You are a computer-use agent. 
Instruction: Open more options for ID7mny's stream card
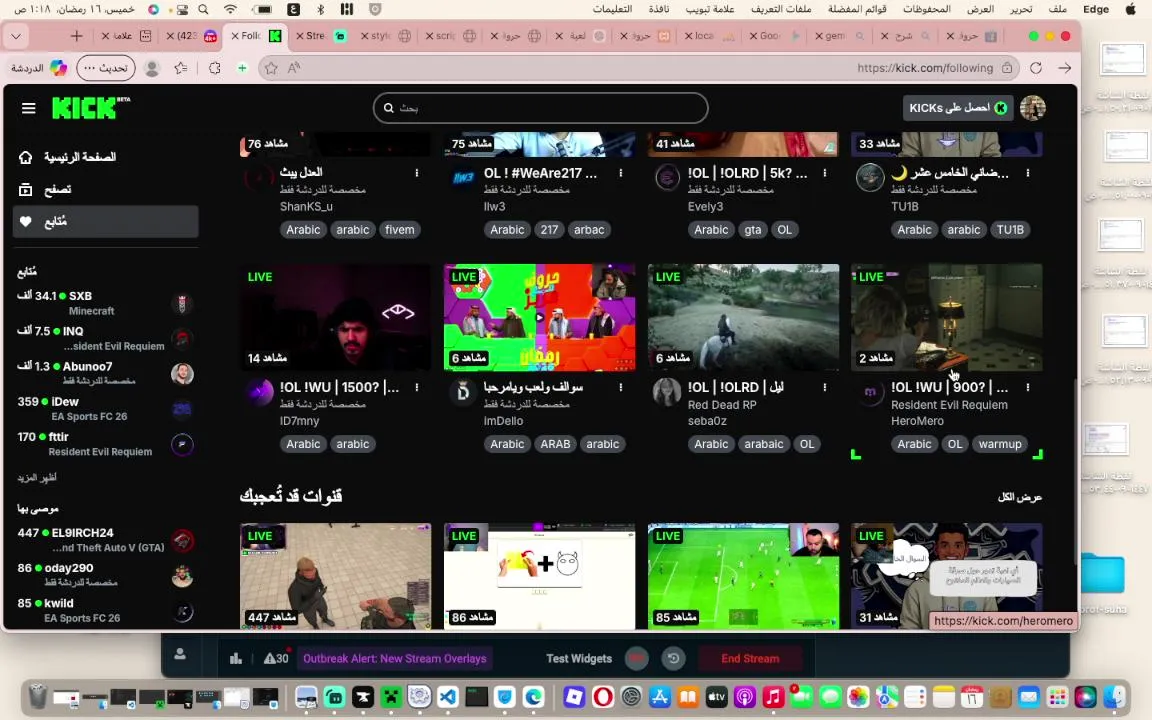(417, 387)
